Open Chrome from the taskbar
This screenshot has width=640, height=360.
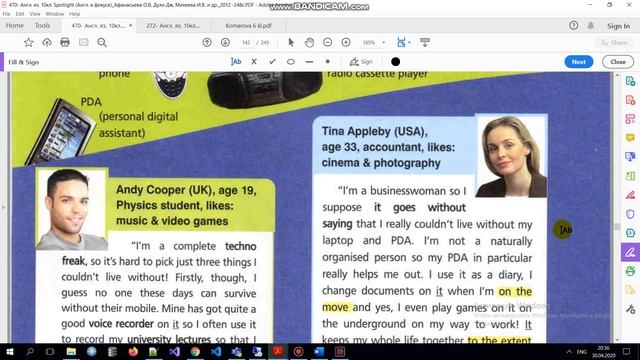click(195, 351)
